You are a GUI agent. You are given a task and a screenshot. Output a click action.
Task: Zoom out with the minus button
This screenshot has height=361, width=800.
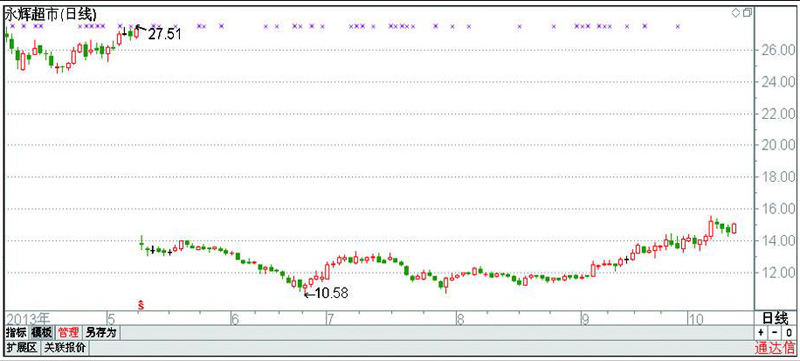(774, 333)
